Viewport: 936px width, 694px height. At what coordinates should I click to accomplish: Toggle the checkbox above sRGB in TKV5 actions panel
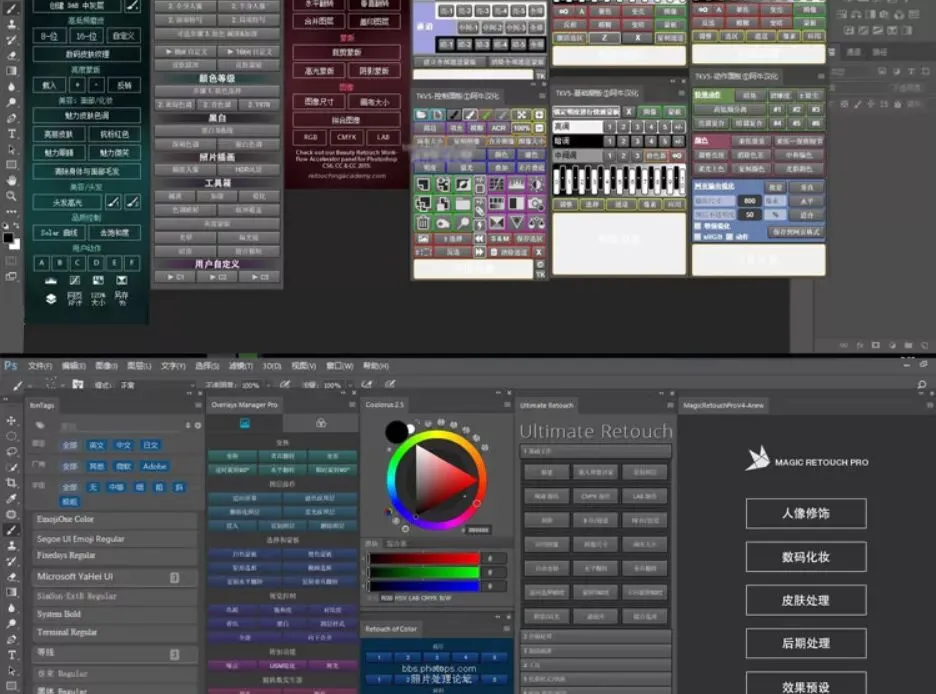click(x=697, y=226)
